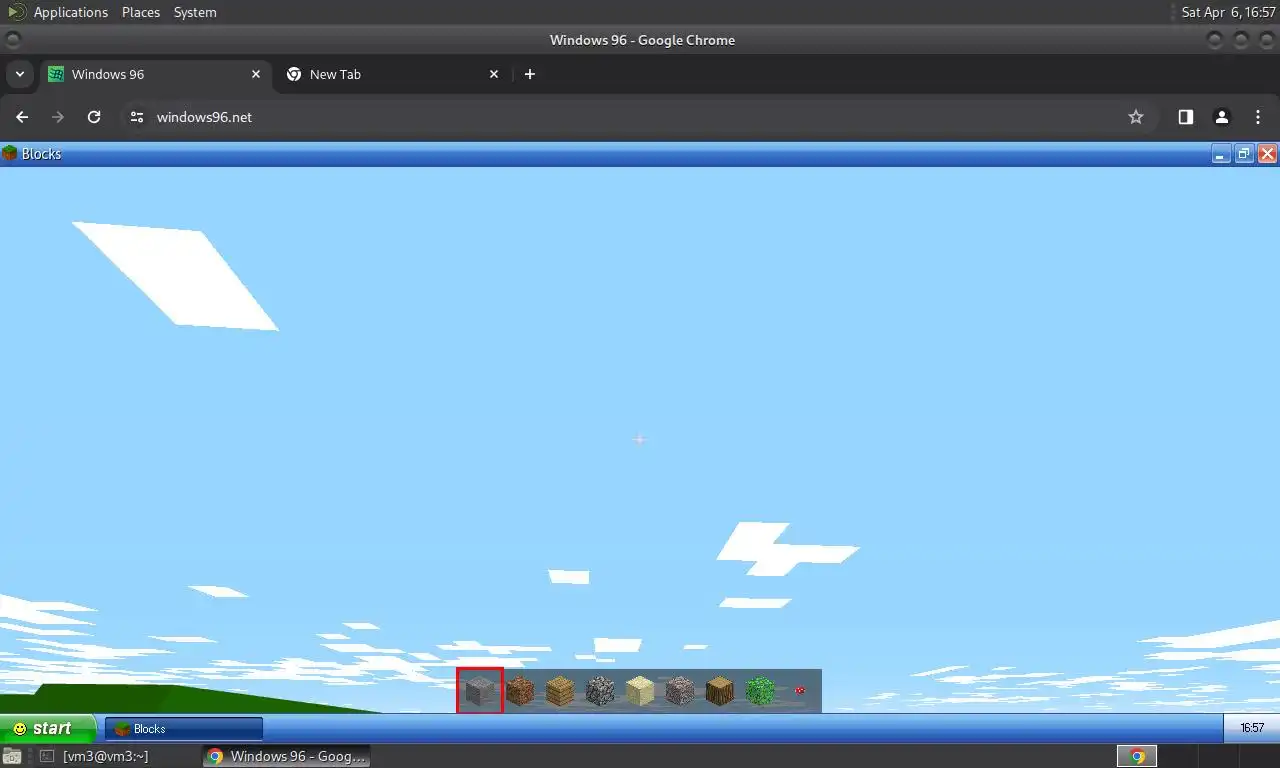The width and height of the screenshot is (1280, 768).
Task: Select the brown dirt block in hotbar
Action: pyautogui.click(x=520, y=691)
